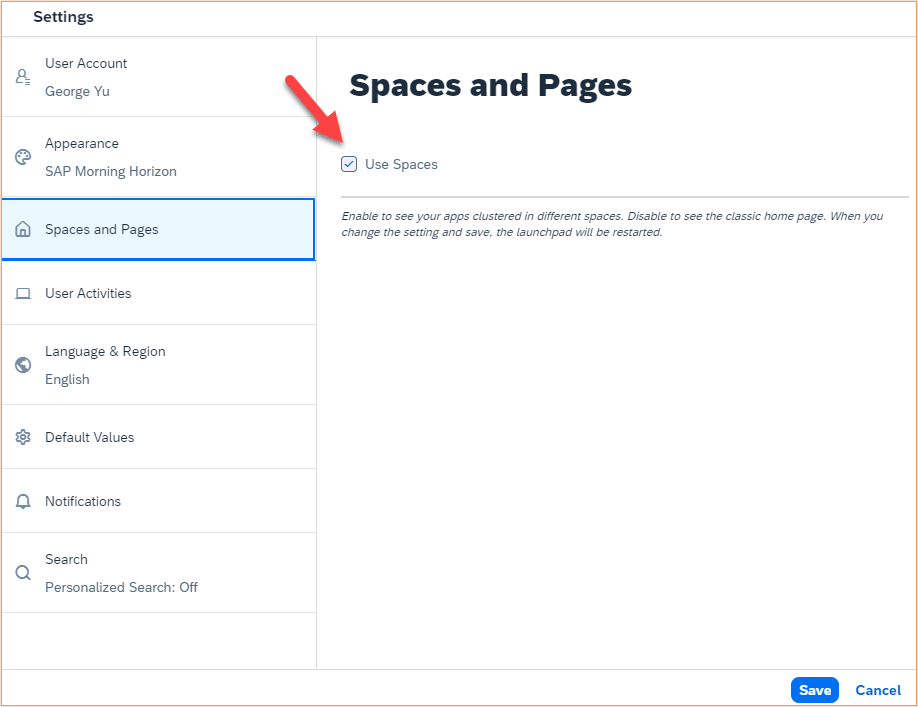Save the settings changes

tap(814, 690)
